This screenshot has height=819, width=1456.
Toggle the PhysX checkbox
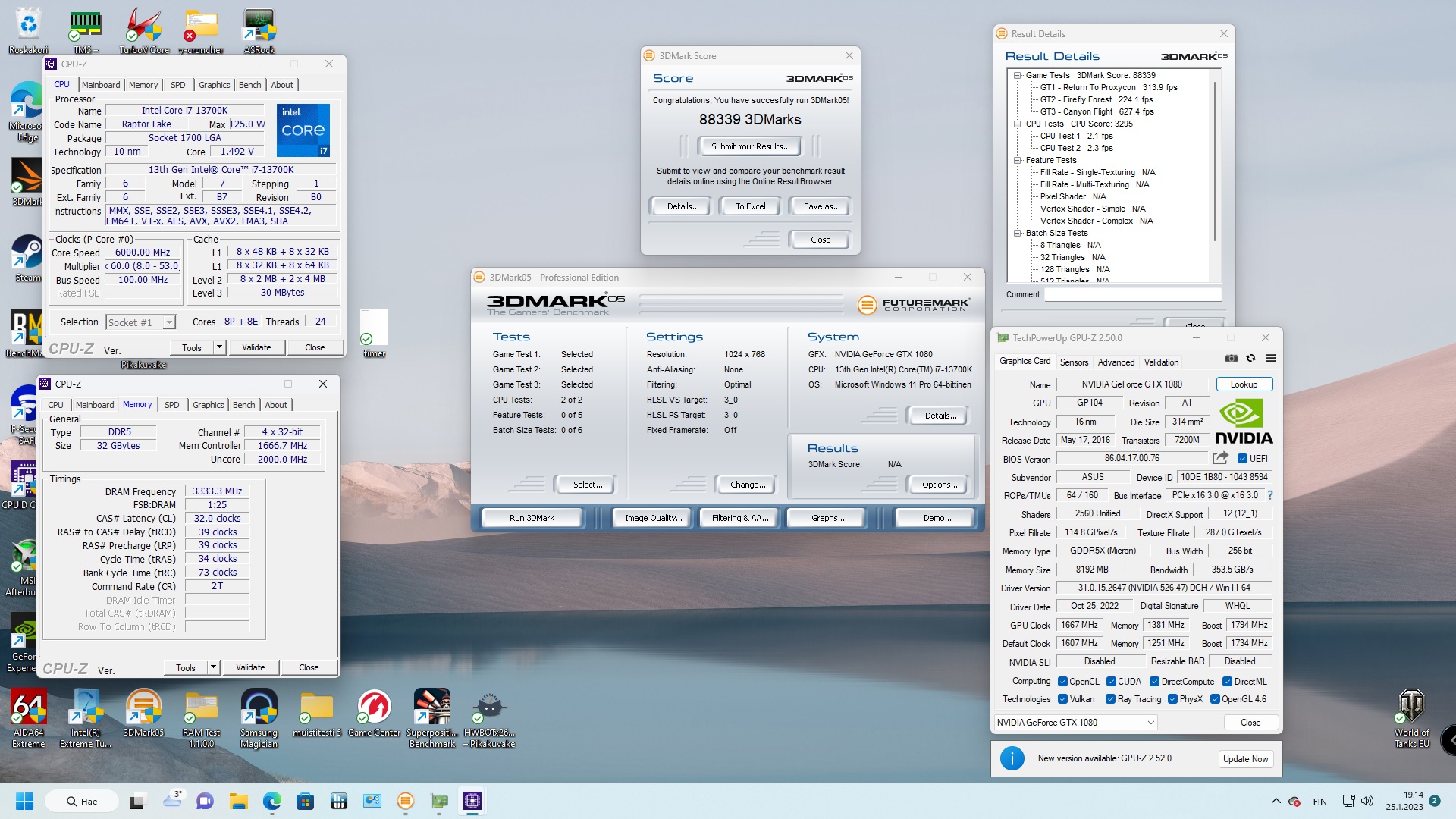coord(1172,699)
